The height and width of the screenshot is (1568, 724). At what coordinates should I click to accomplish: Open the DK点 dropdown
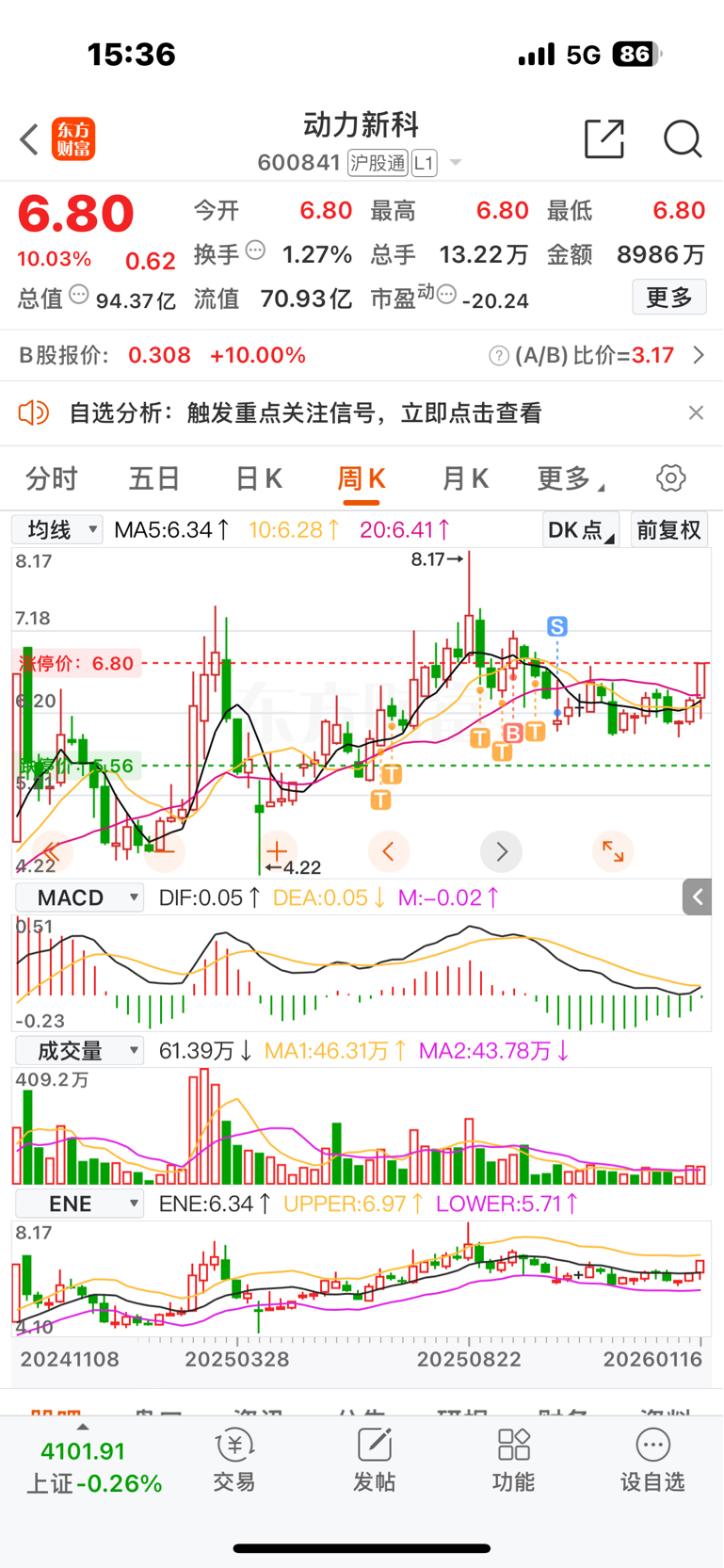click(x=581, y=529)
